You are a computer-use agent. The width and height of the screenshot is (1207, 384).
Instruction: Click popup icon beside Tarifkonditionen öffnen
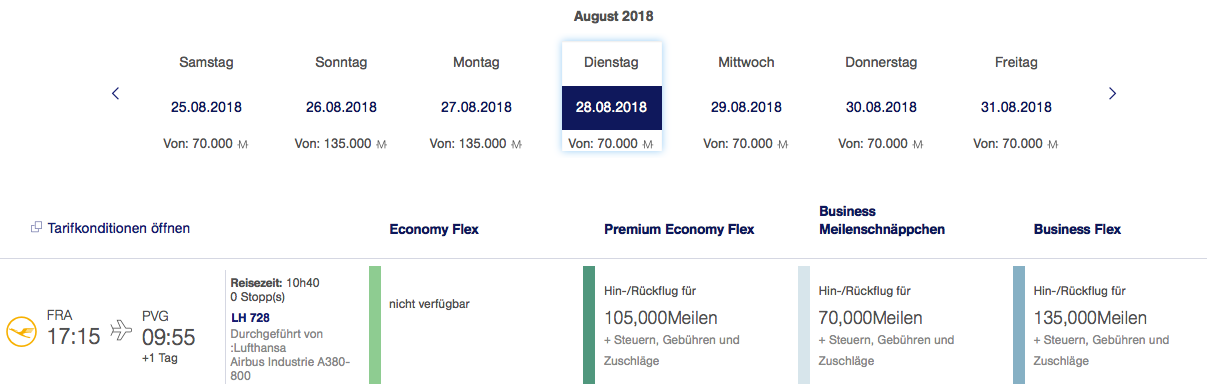click(x=37, y=228)
